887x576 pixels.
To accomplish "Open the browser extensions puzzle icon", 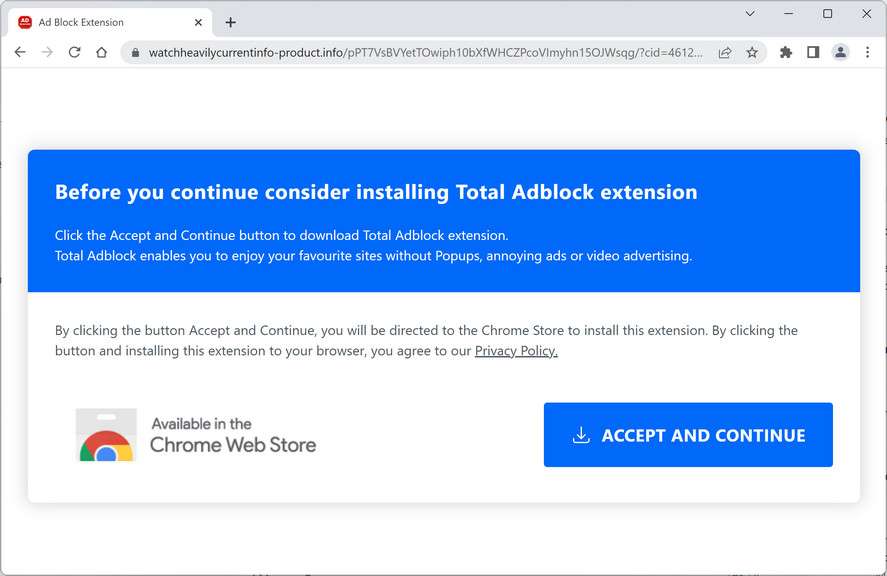I will point(786,52).
